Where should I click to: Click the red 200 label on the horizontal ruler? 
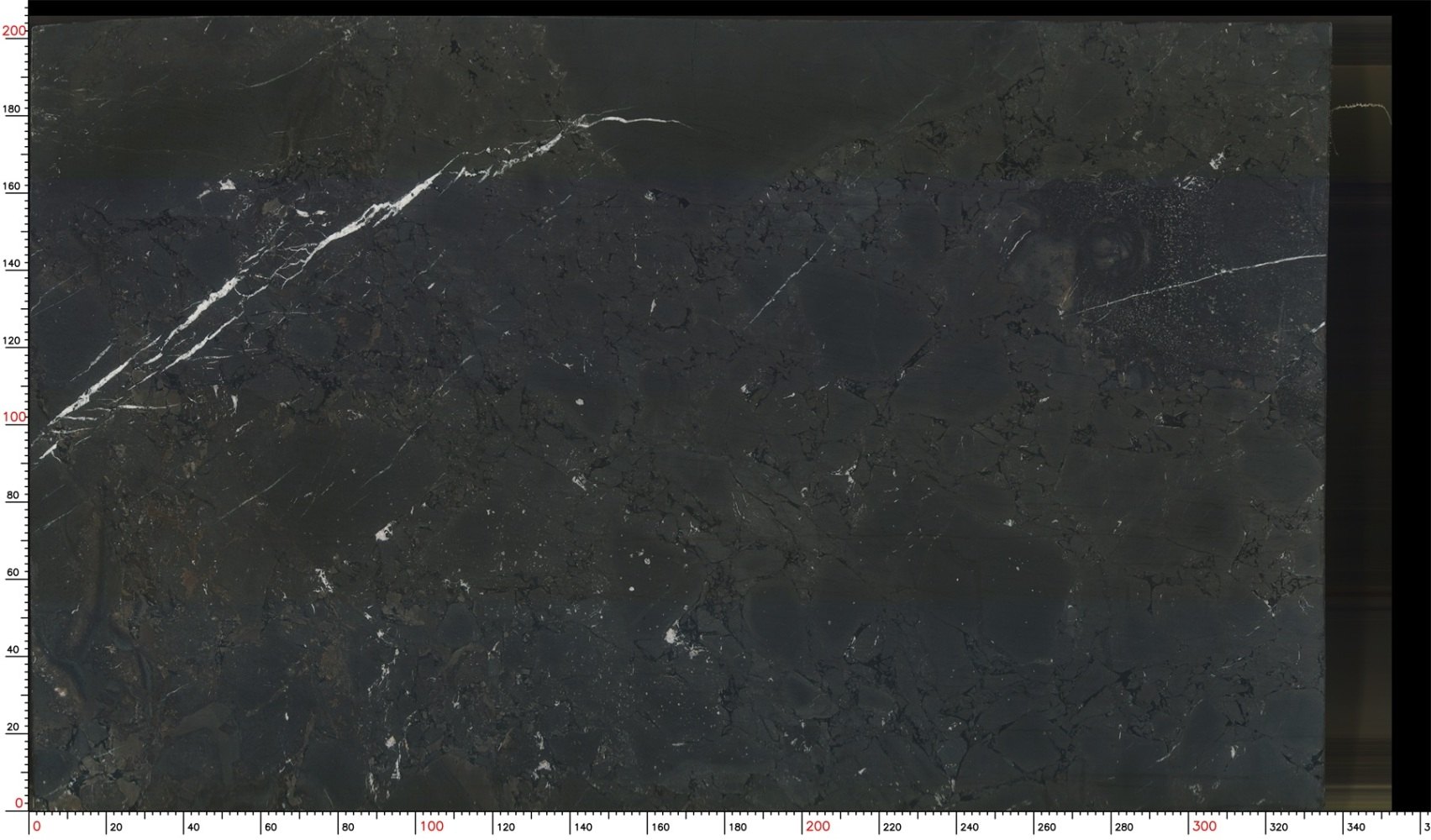(818, 827)
